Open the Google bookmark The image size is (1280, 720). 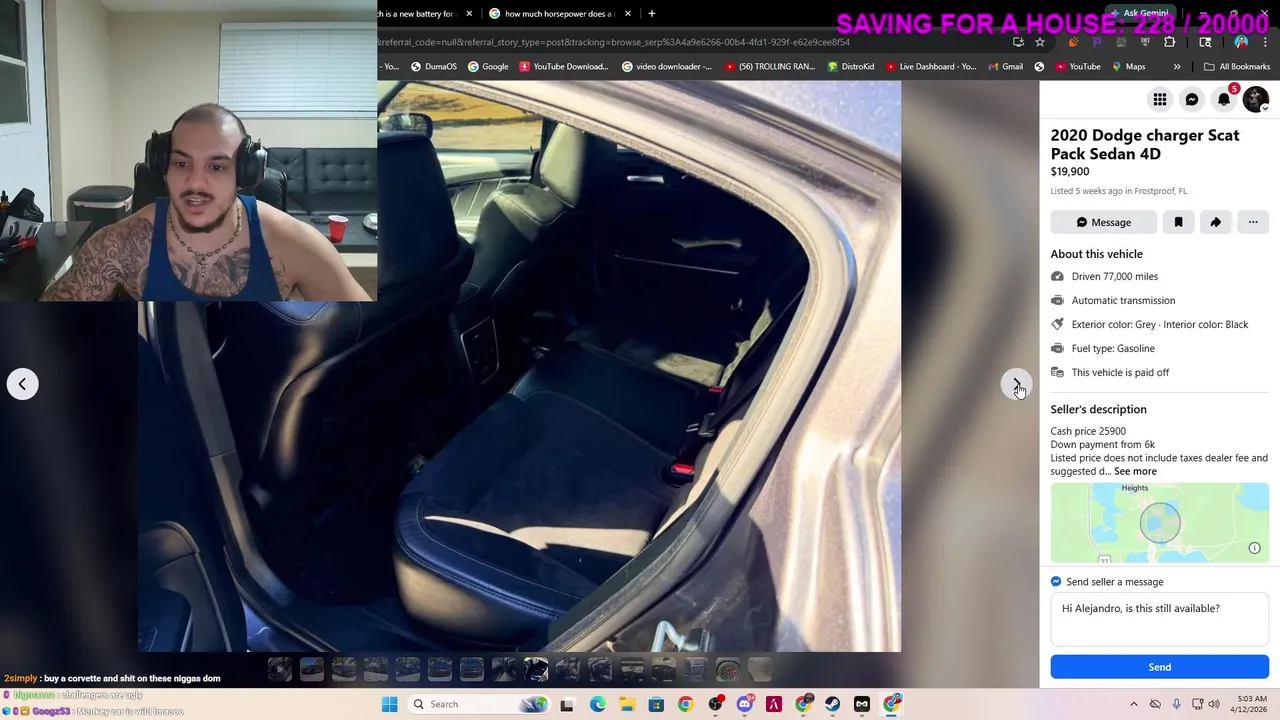488,67
